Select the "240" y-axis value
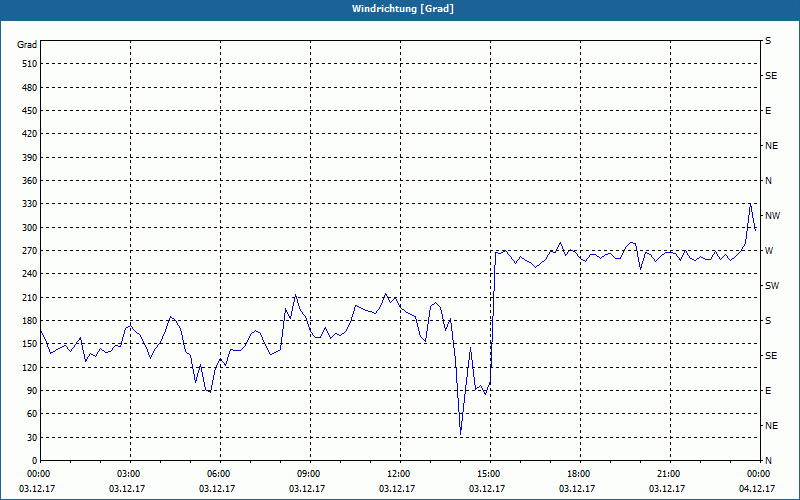This screenshot has height=500, width=800. (x=29, y=274)
